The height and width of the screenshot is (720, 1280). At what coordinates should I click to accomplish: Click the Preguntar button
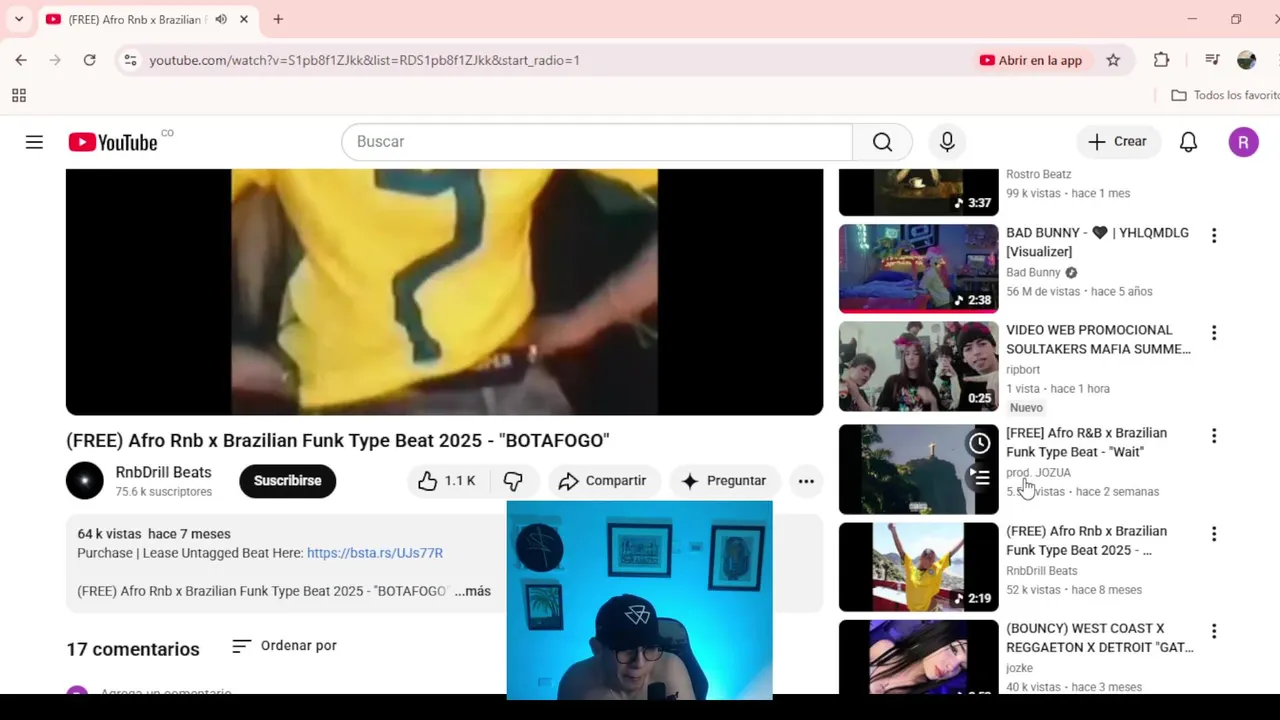[x=724, y=481]
